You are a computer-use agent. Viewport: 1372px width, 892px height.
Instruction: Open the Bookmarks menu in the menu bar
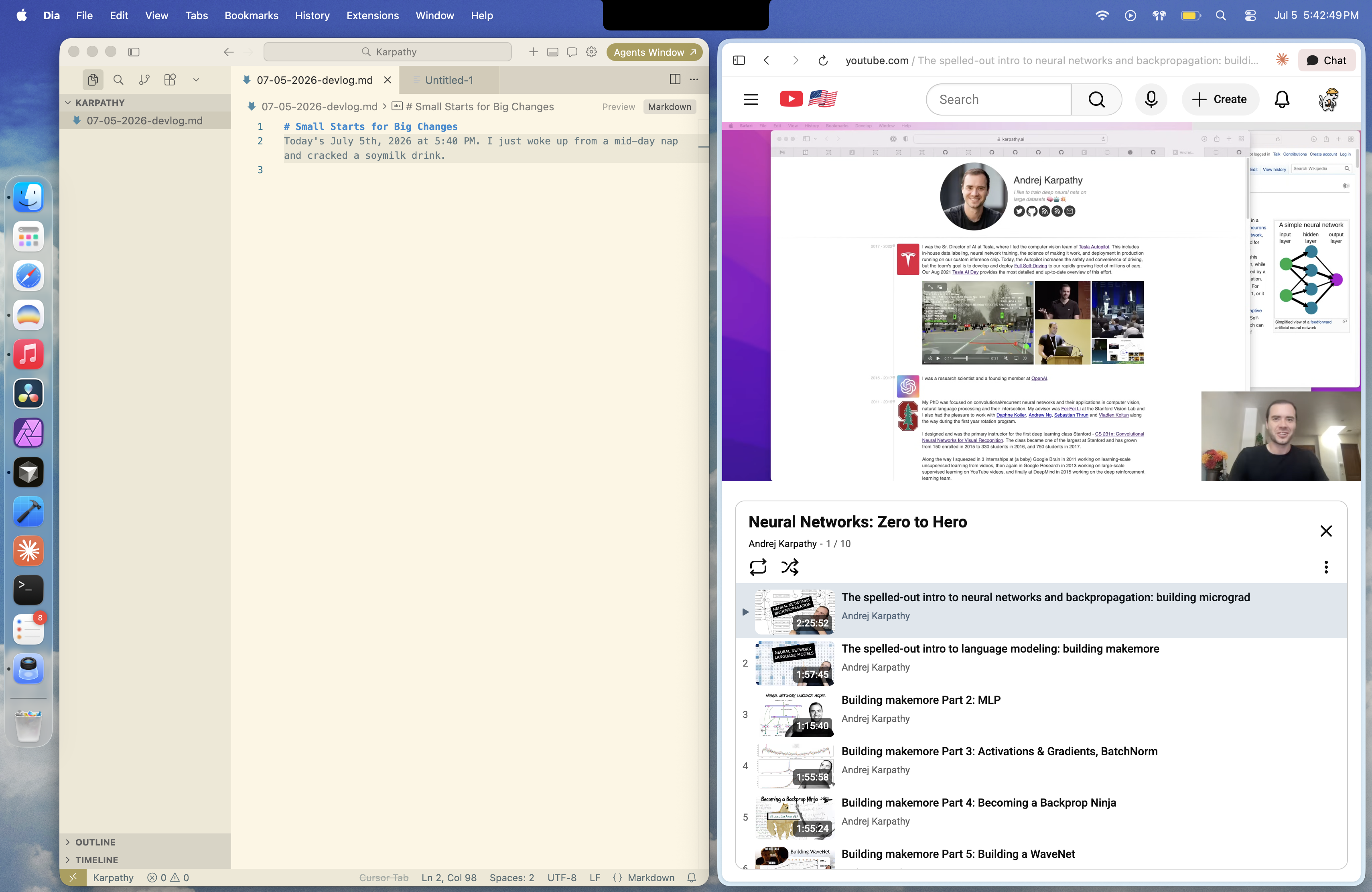pyautogui.click(x=252, y=16)
